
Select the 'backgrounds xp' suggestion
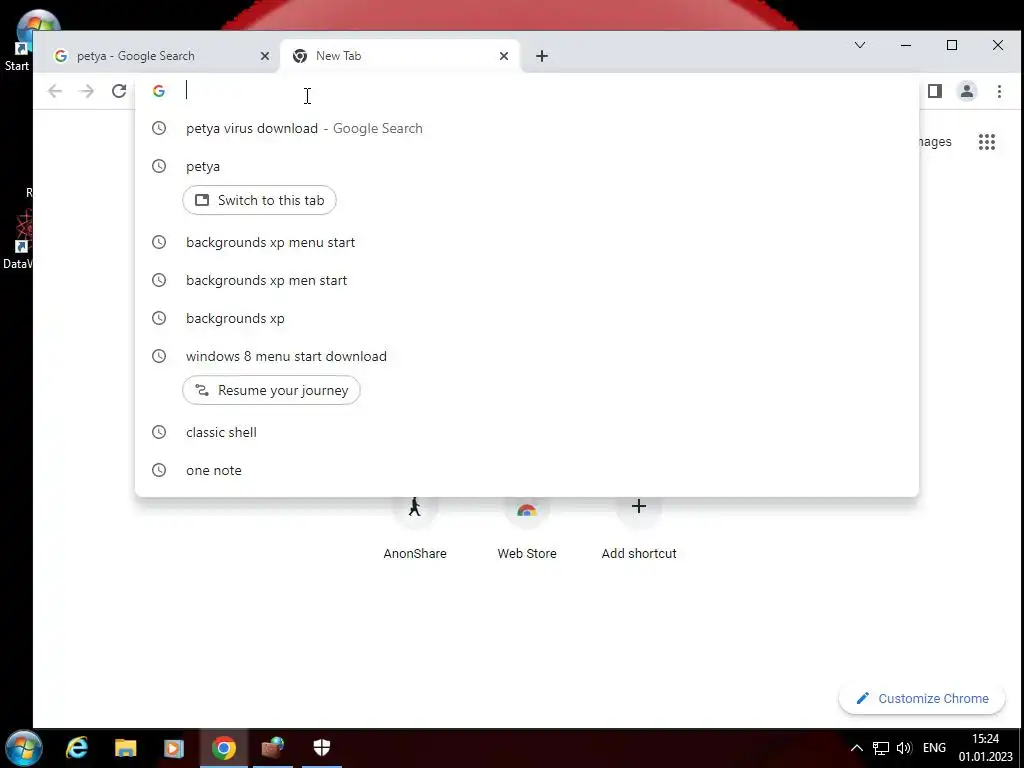pos(526,318)
